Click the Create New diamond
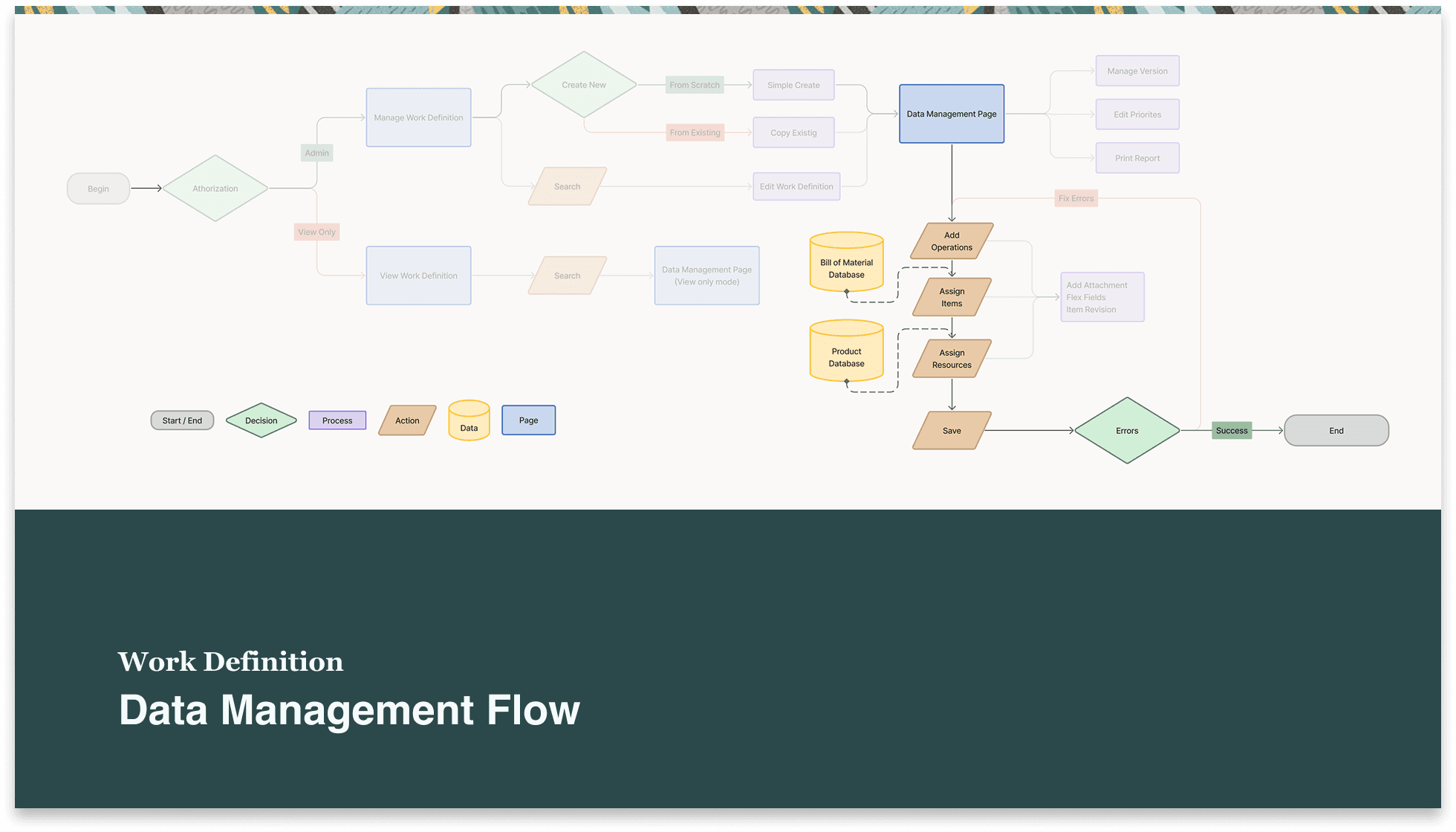The width and height of the screenshot is (1456, 832). coord(583,85)
